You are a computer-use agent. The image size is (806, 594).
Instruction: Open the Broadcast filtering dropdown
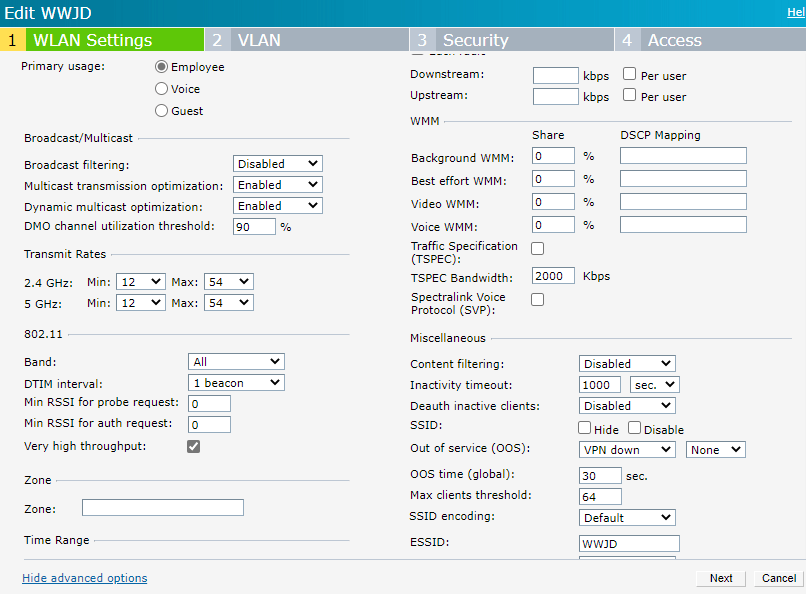(x=277, y=163)
